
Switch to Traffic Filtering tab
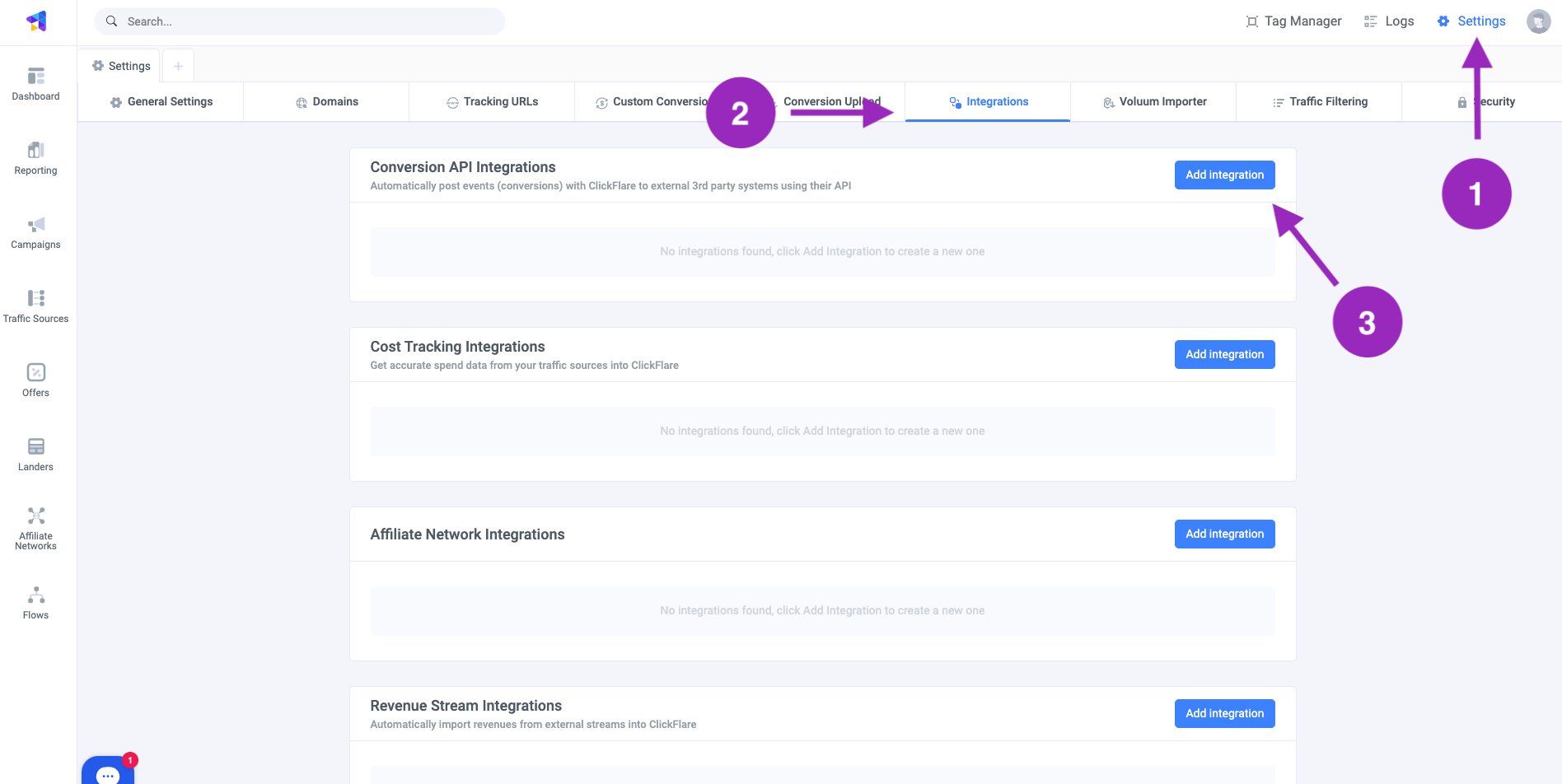coord(1319,102)
